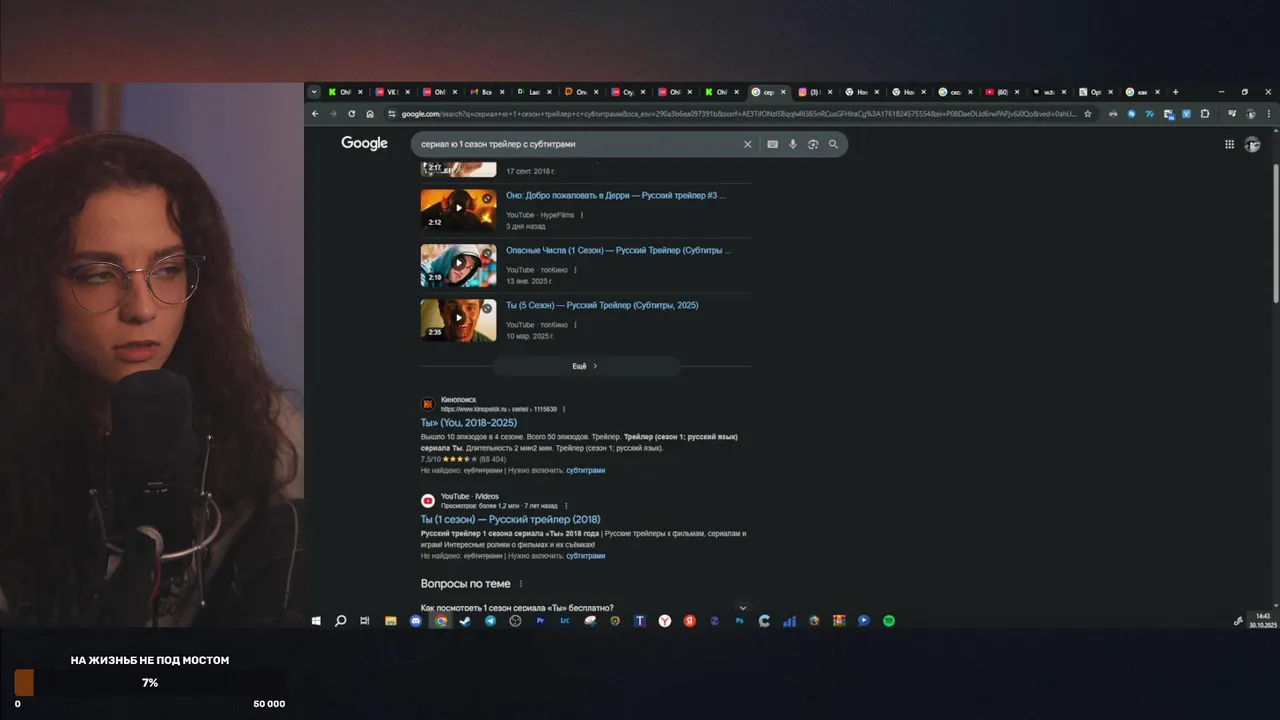Open the Google apps grid

click(1229, 144)
